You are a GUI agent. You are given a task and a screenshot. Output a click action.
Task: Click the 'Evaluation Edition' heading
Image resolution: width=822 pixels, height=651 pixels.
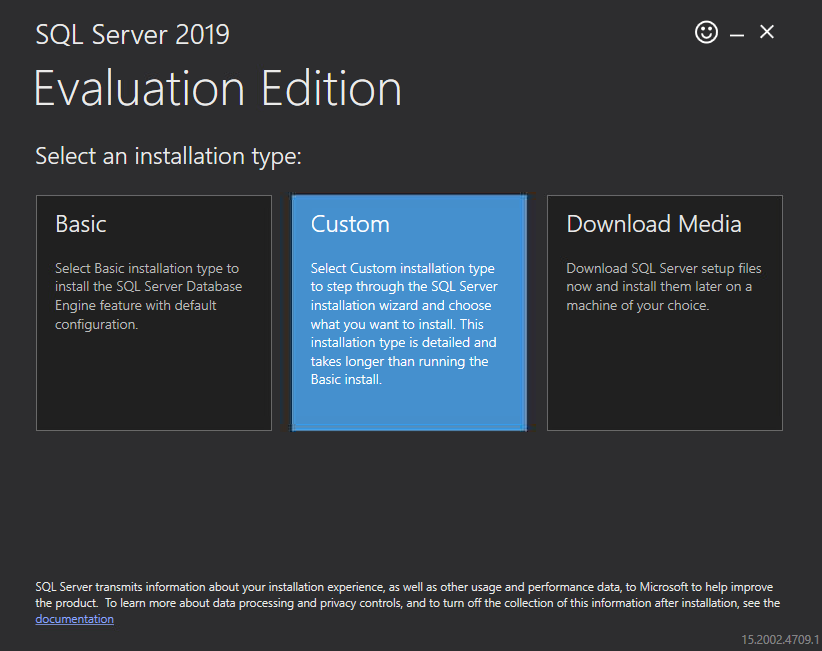pyautogui.click(x=218, y=88)
